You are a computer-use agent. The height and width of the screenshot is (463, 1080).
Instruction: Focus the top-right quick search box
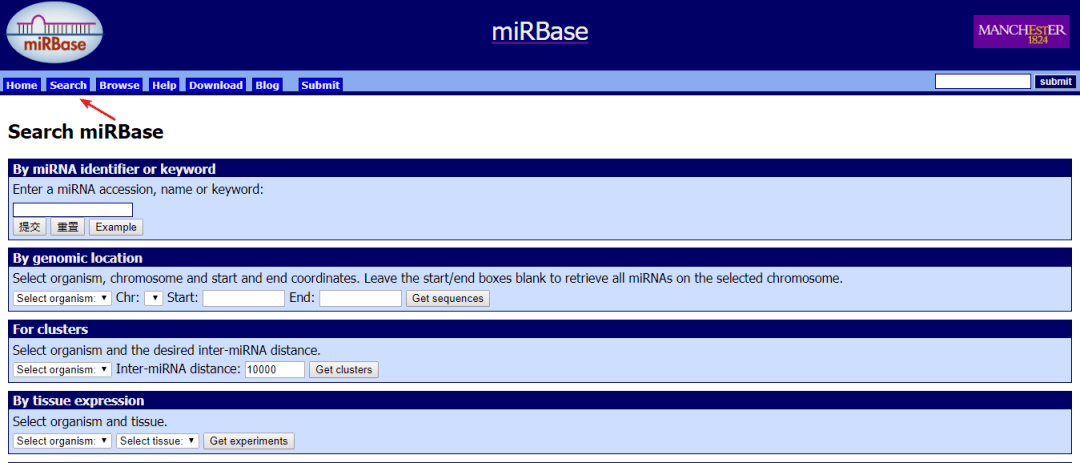click(x=982, y=82)
